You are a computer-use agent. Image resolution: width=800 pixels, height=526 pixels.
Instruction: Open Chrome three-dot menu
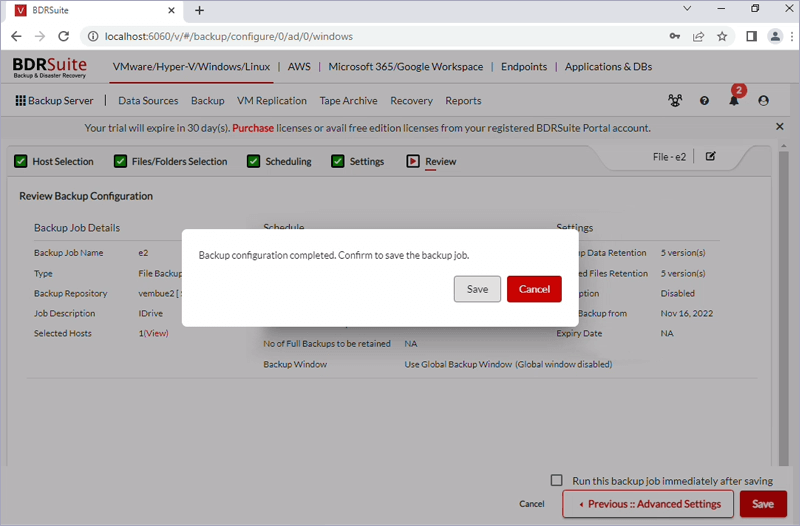pos(792,36)
